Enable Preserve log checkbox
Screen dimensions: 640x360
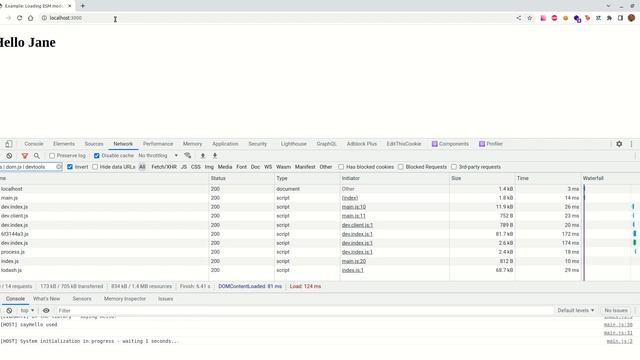tap(52, 156)
